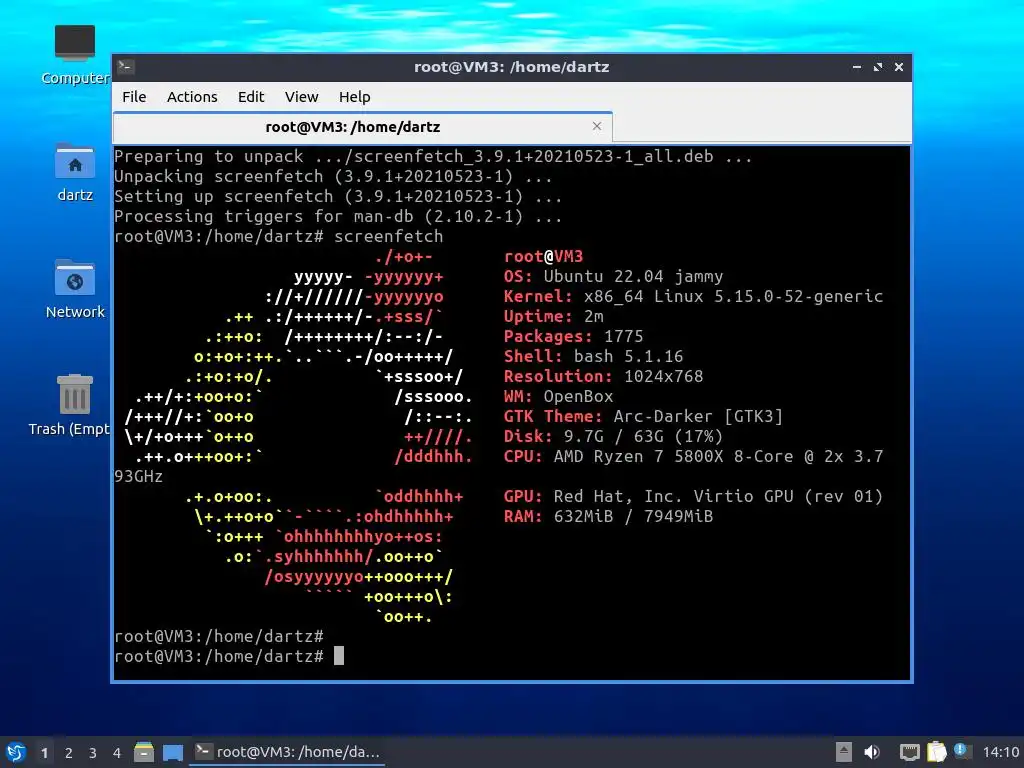1024x768 pixels.
Task: Open the update notifier tray icon
Action: coord(962,750)
